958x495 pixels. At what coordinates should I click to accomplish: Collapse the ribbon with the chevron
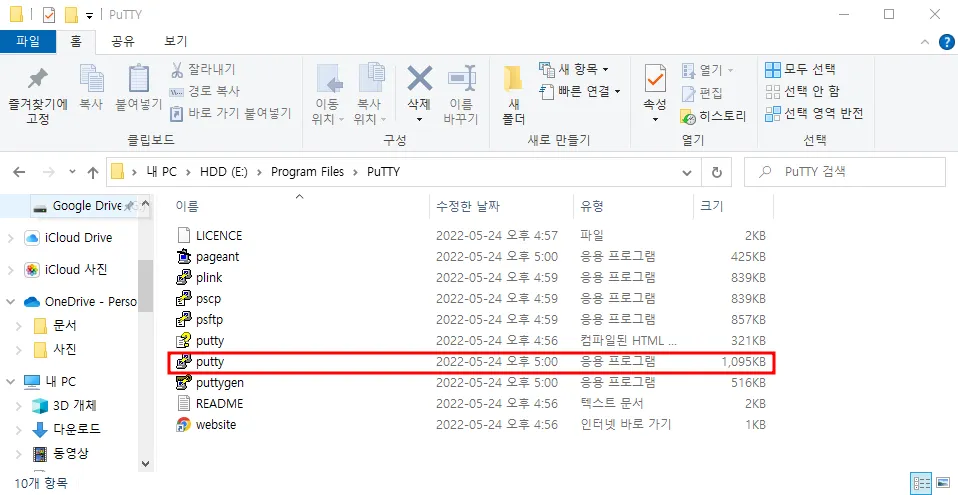click(926, 42)
